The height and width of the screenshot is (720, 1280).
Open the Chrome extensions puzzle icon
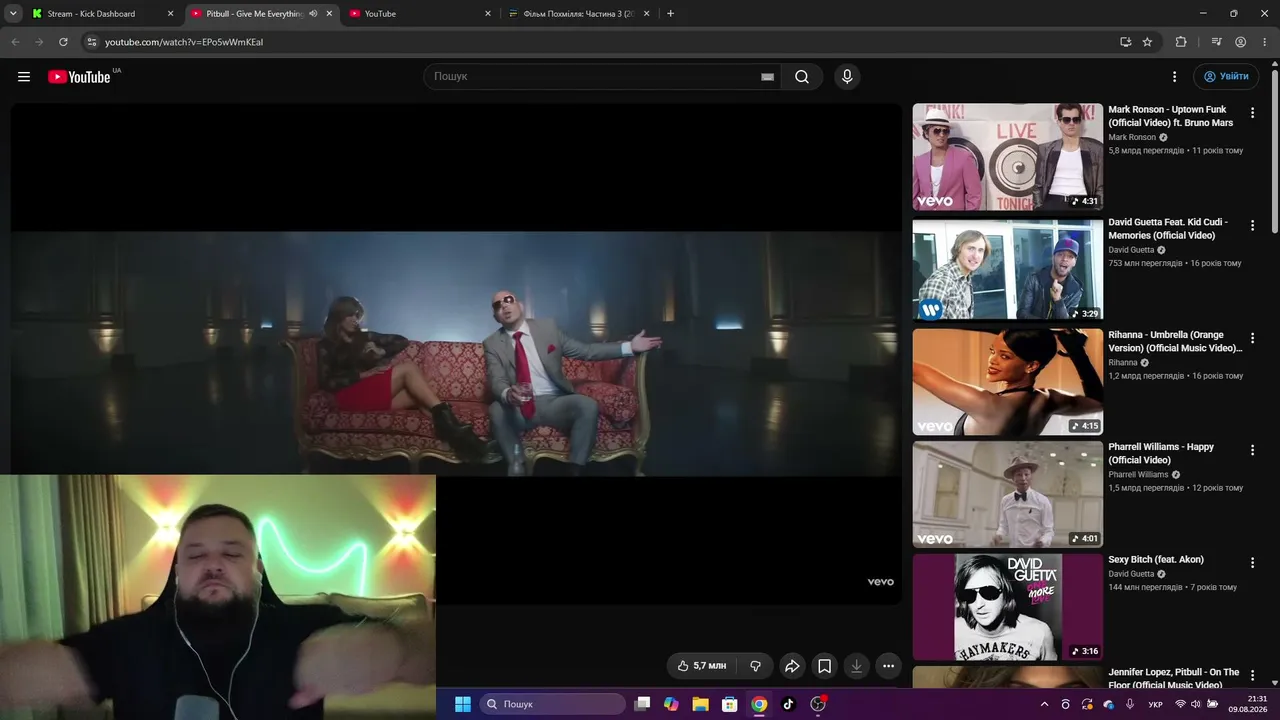click(1181, 42)
